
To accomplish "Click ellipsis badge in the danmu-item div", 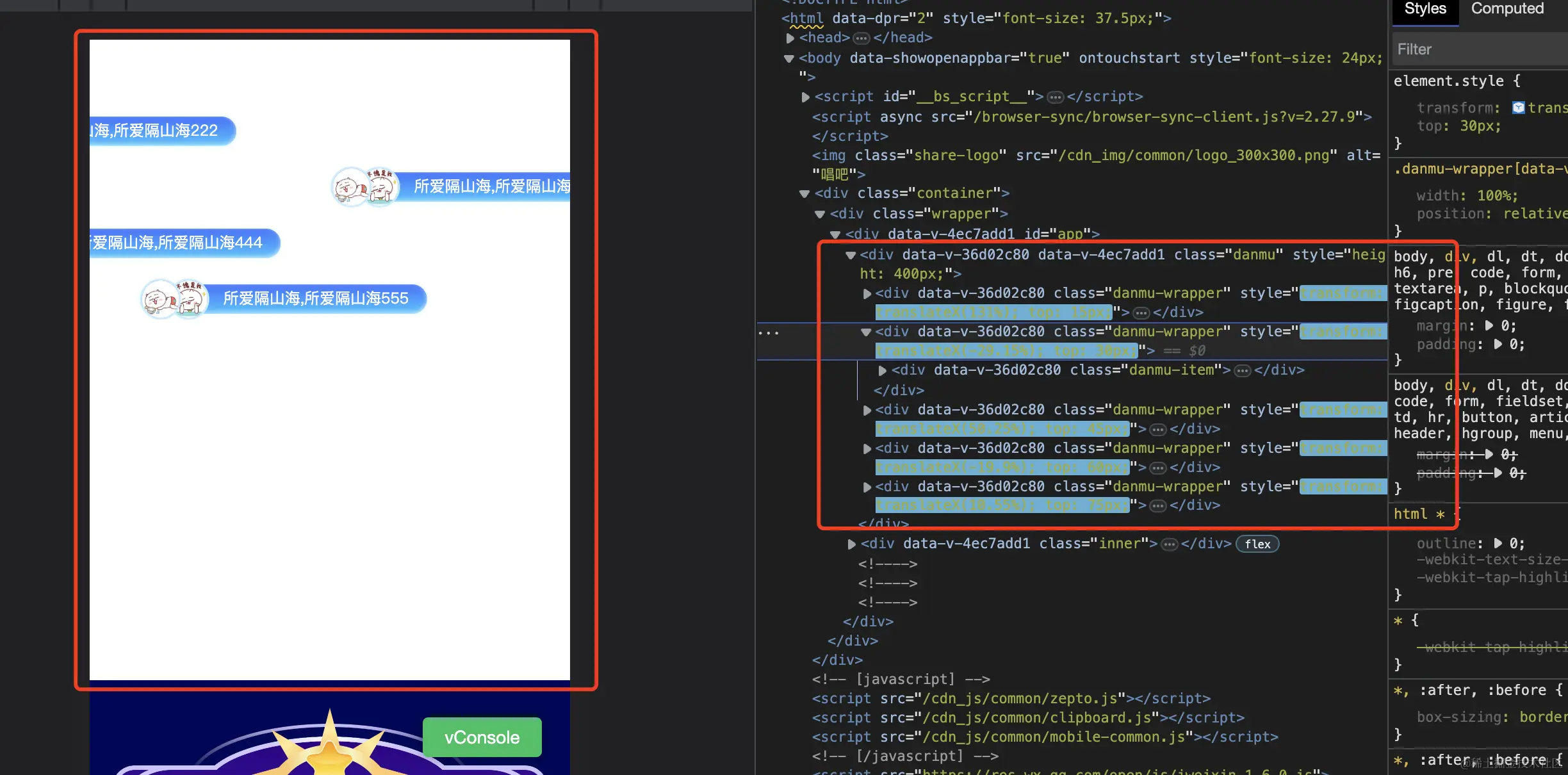I will [x=1242, y=371].
